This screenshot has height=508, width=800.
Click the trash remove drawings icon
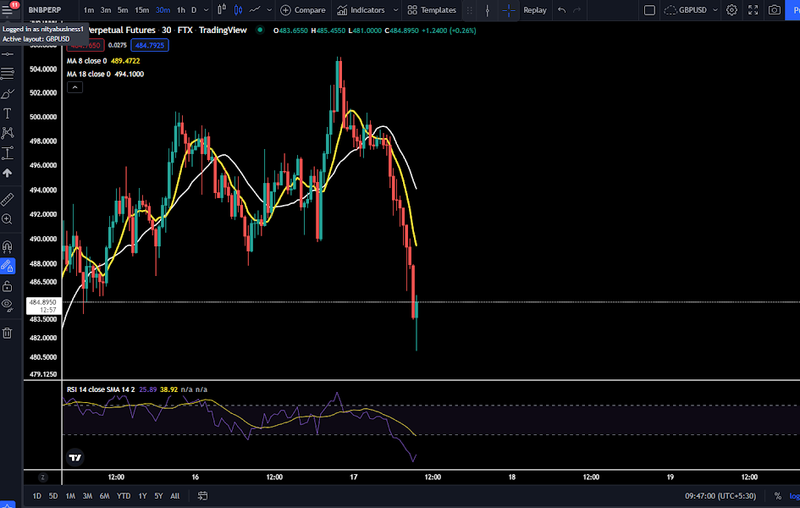pos(8,333)
